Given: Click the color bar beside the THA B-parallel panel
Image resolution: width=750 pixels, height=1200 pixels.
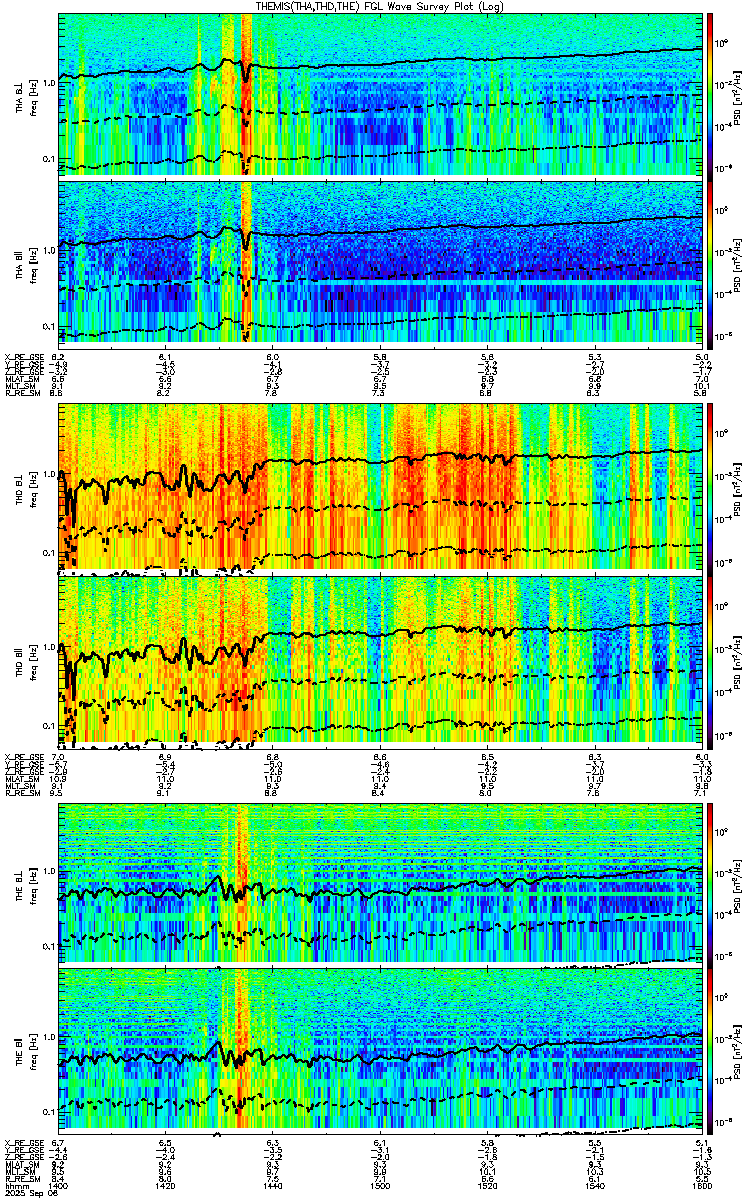Looking at the screenshot, I should 710,264.
